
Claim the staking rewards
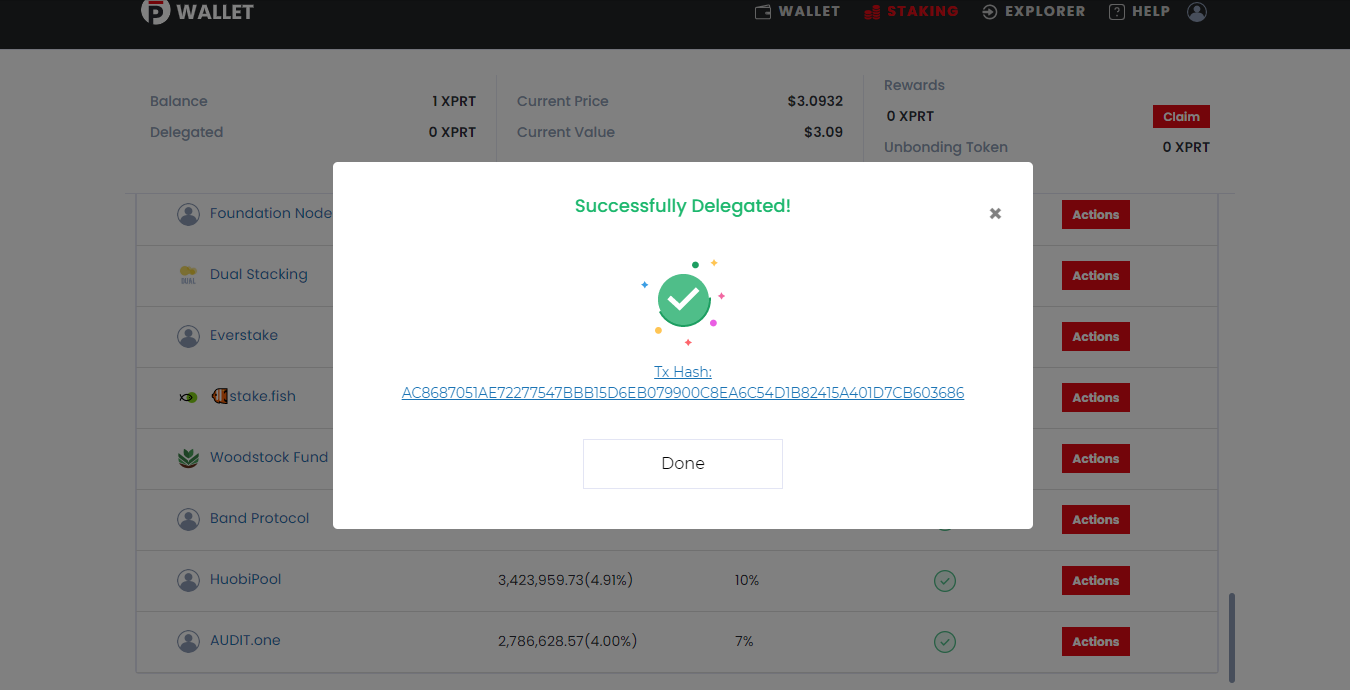1181,117
